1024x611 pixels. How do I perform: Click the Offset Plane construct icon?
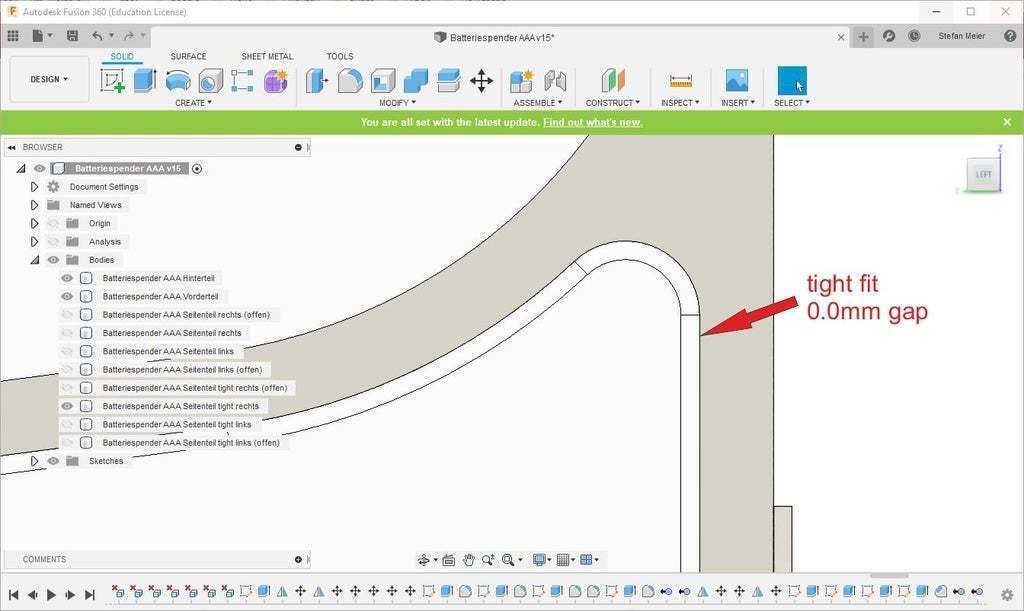click(613, 81)
